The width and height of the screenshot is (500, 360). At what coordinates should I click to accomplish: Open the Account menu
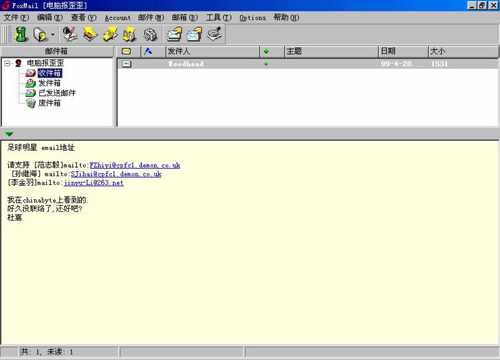pyautogui.click(x=117, y=18)
